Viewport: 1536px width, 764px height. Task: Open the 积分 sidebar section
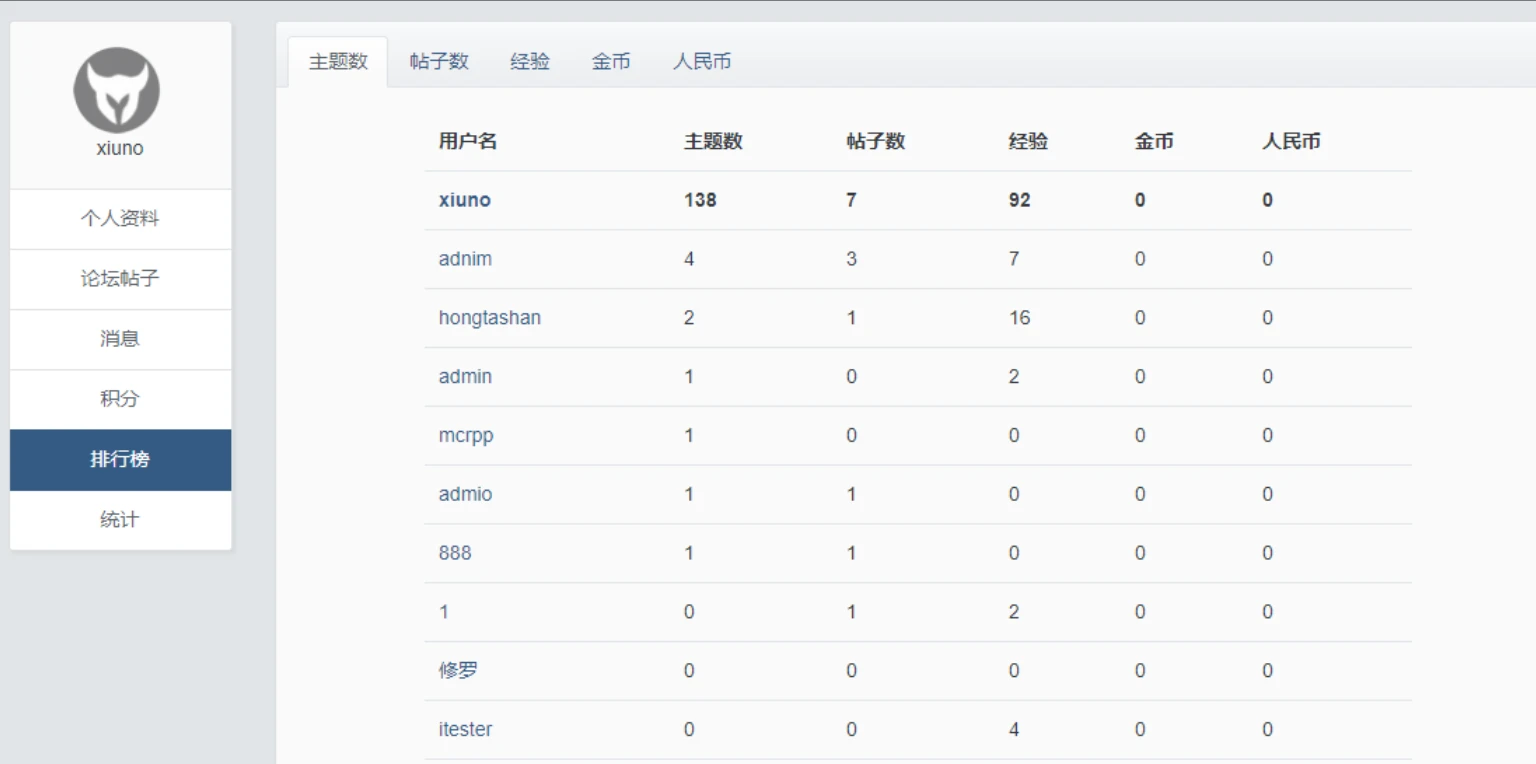pyautogui.click(x=118, y=399)
